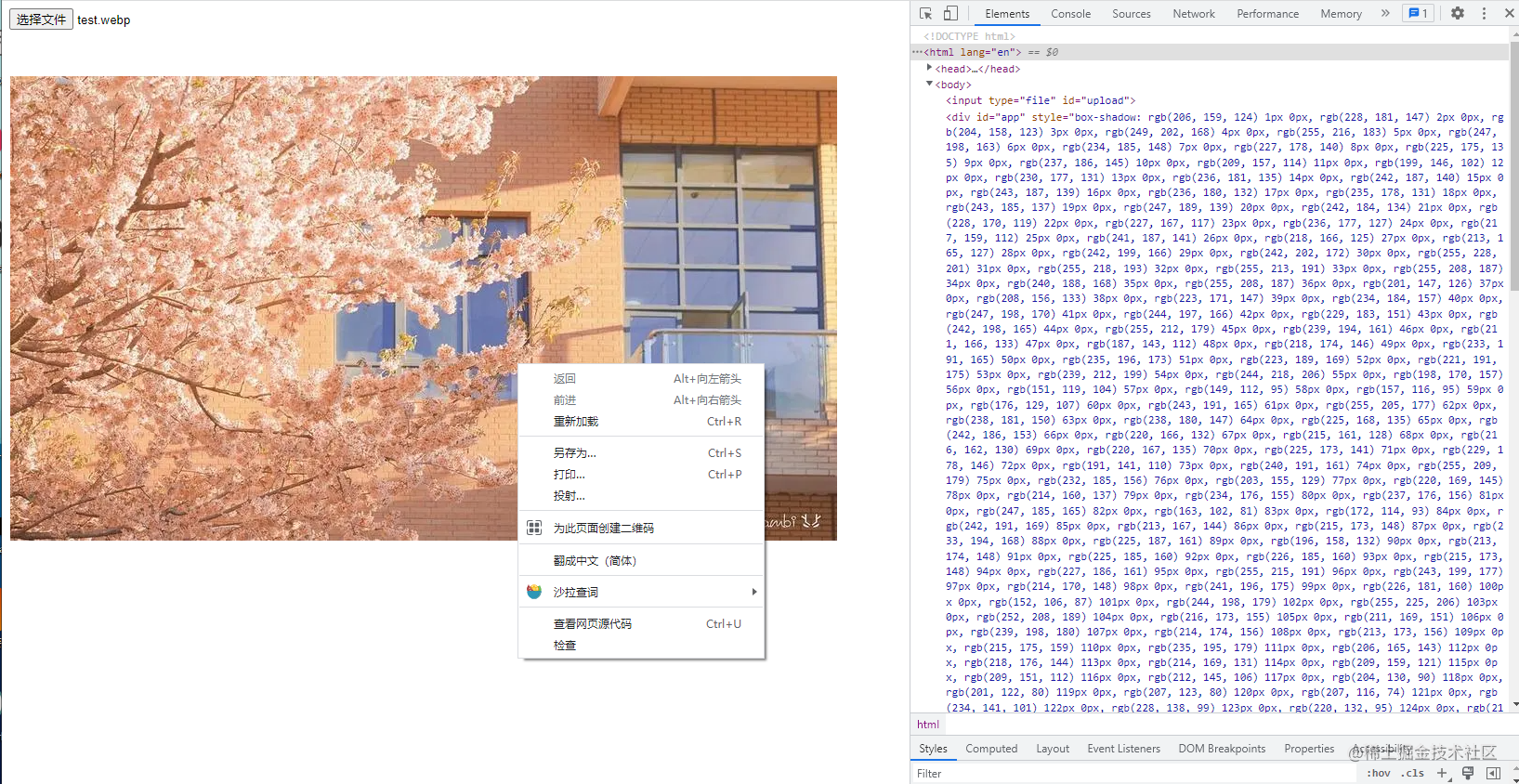Select the Styles pane tab

pos(933,749)
